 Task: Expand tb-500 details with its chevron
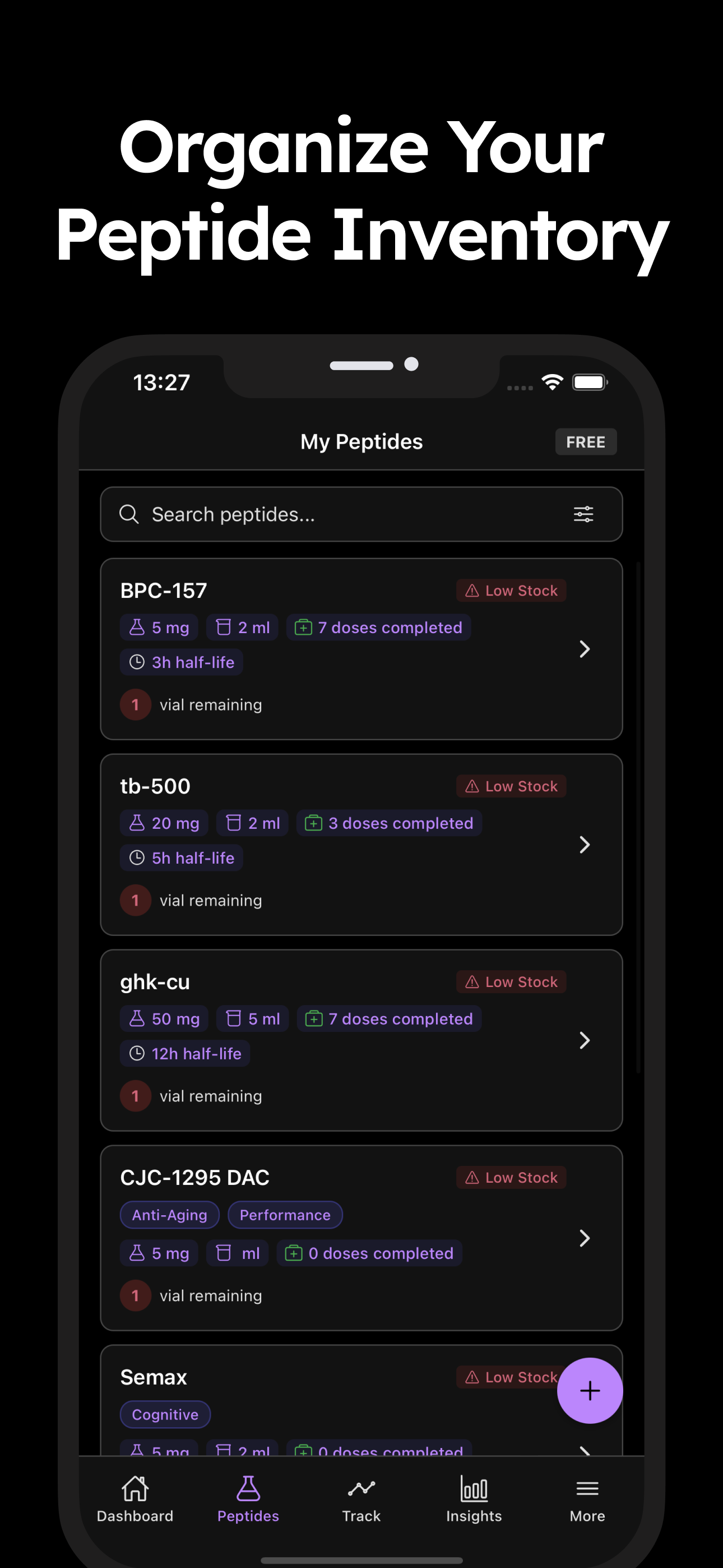(584, 844)
